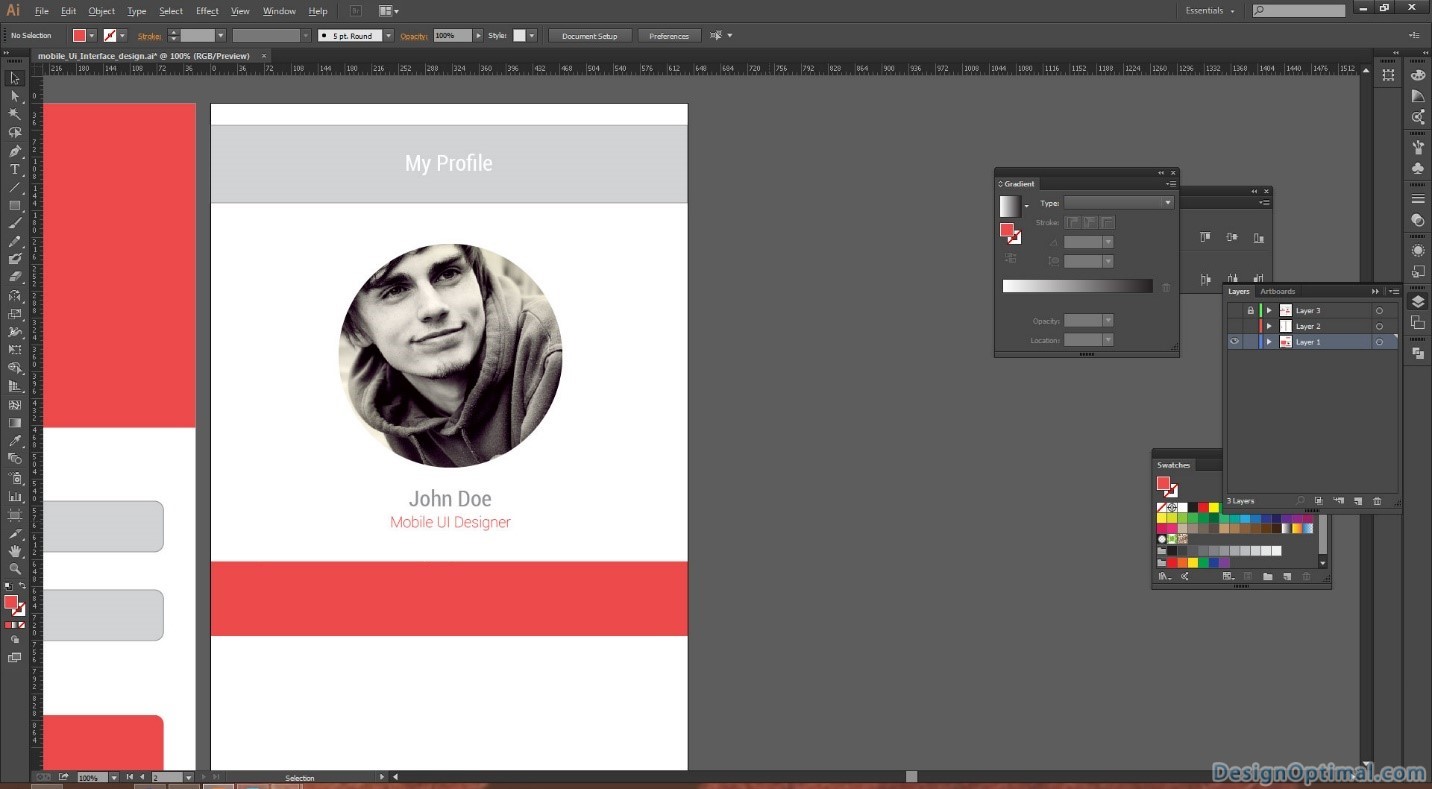Select the Eraser tool
This screenshot has height=789, width=1432.
[15, 277]
